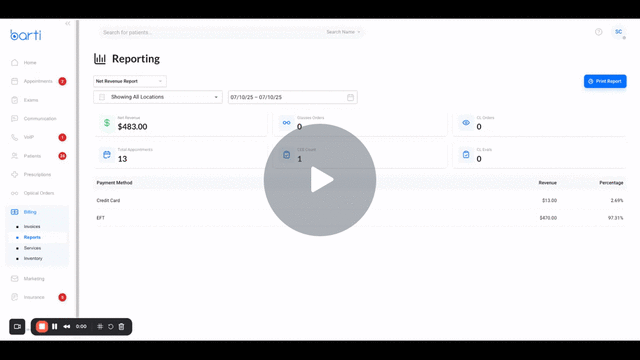Open Exams in the sidebar

pos(31,100)
